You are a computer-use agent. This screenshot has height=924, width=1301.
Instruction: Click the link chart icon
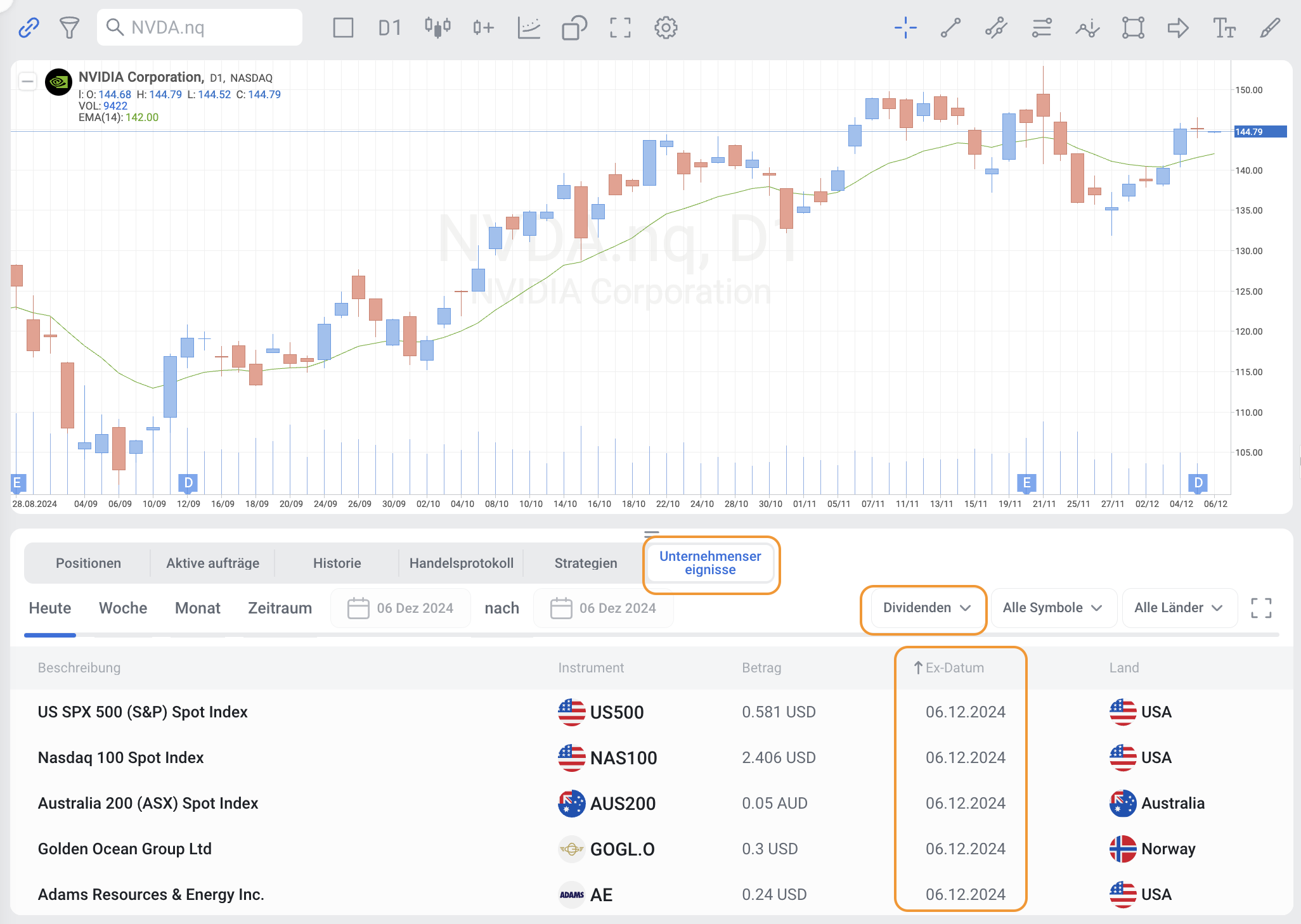point(29,27)
